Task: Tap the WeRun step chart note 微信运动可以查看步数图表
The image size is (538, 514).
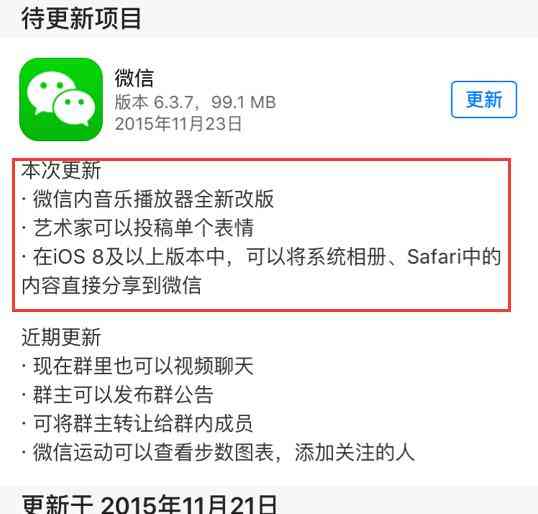Action: click(153, 452)
